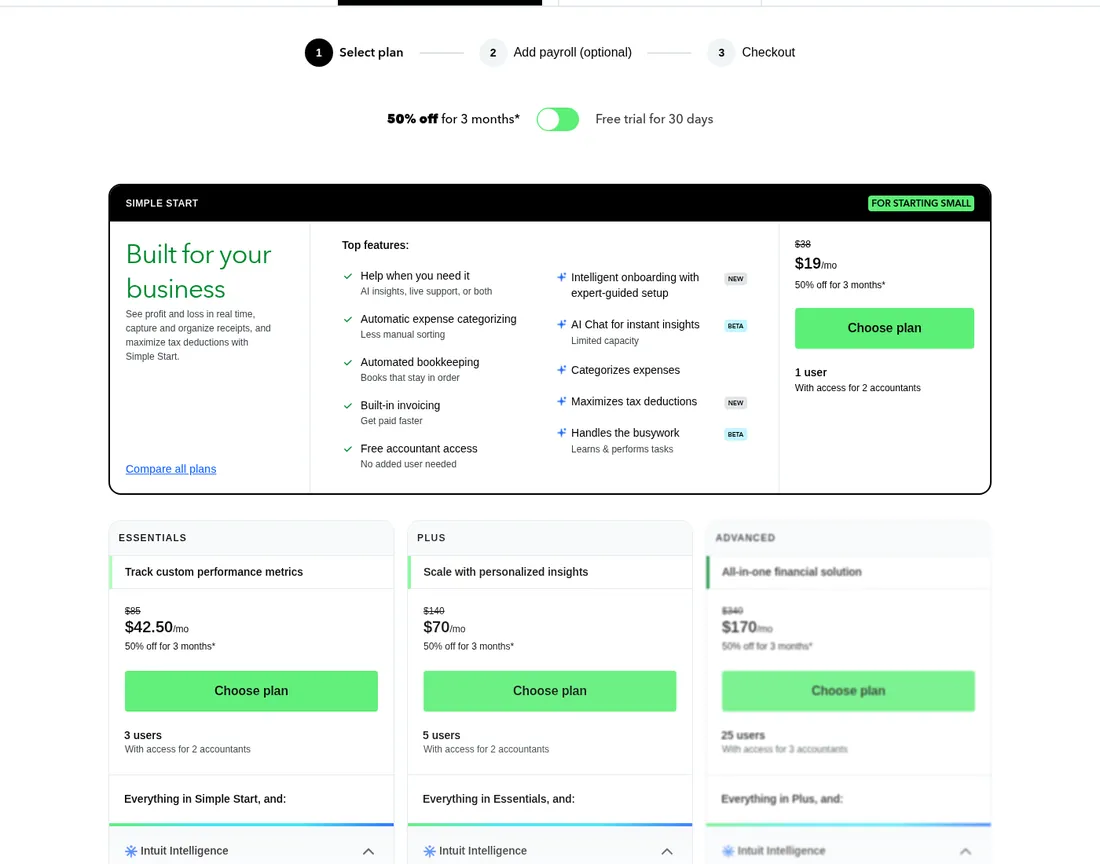Click checkmark beside Automated bookkeeping
The image size is (1100, 864).
(348, 363)
